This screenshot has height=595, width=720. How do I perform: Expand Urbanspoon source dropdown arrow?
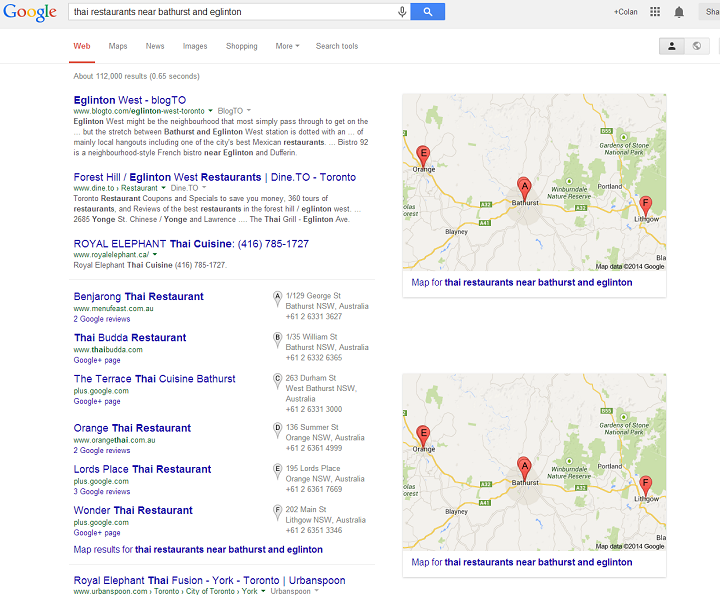pos(316,591)
